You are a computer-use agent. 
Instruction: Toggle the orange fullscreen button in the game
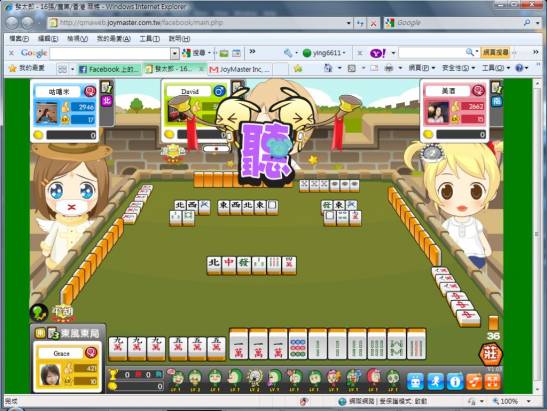[x=492, y=381]
